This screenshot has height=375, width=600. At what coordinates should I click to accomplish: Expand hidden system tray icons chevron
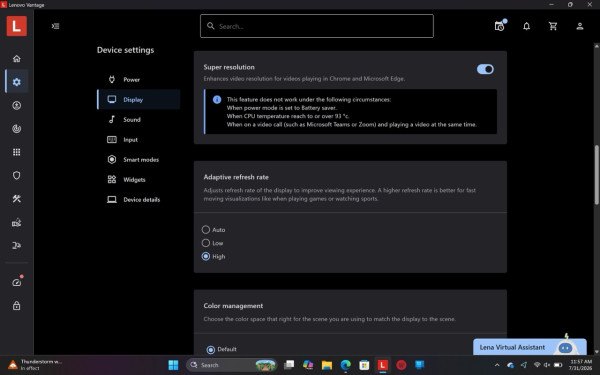497,365
